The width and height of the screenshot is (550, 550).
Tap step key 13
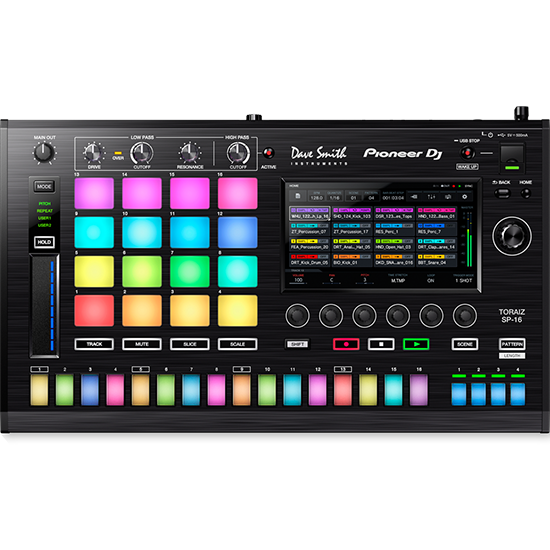coord(343,390)
